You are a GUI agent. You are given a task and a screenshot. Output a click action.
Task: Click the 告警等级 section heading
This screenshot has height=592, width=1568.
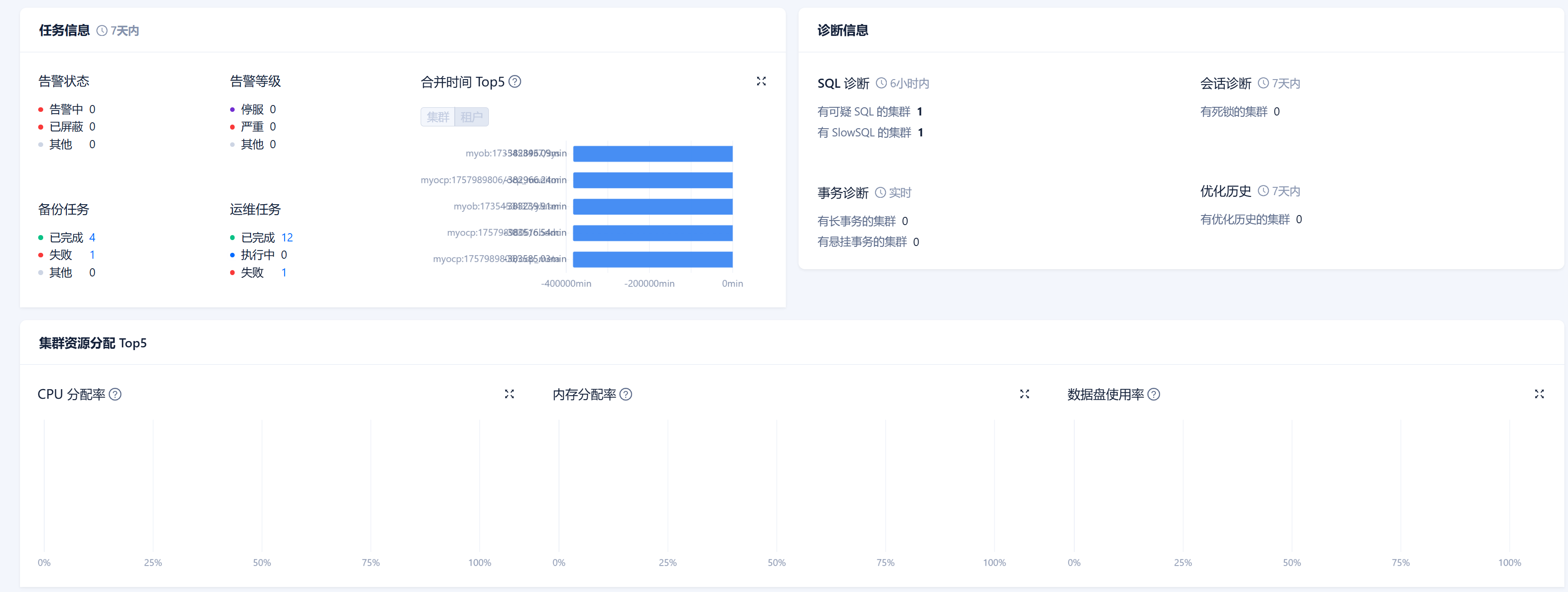pos(255,81)
